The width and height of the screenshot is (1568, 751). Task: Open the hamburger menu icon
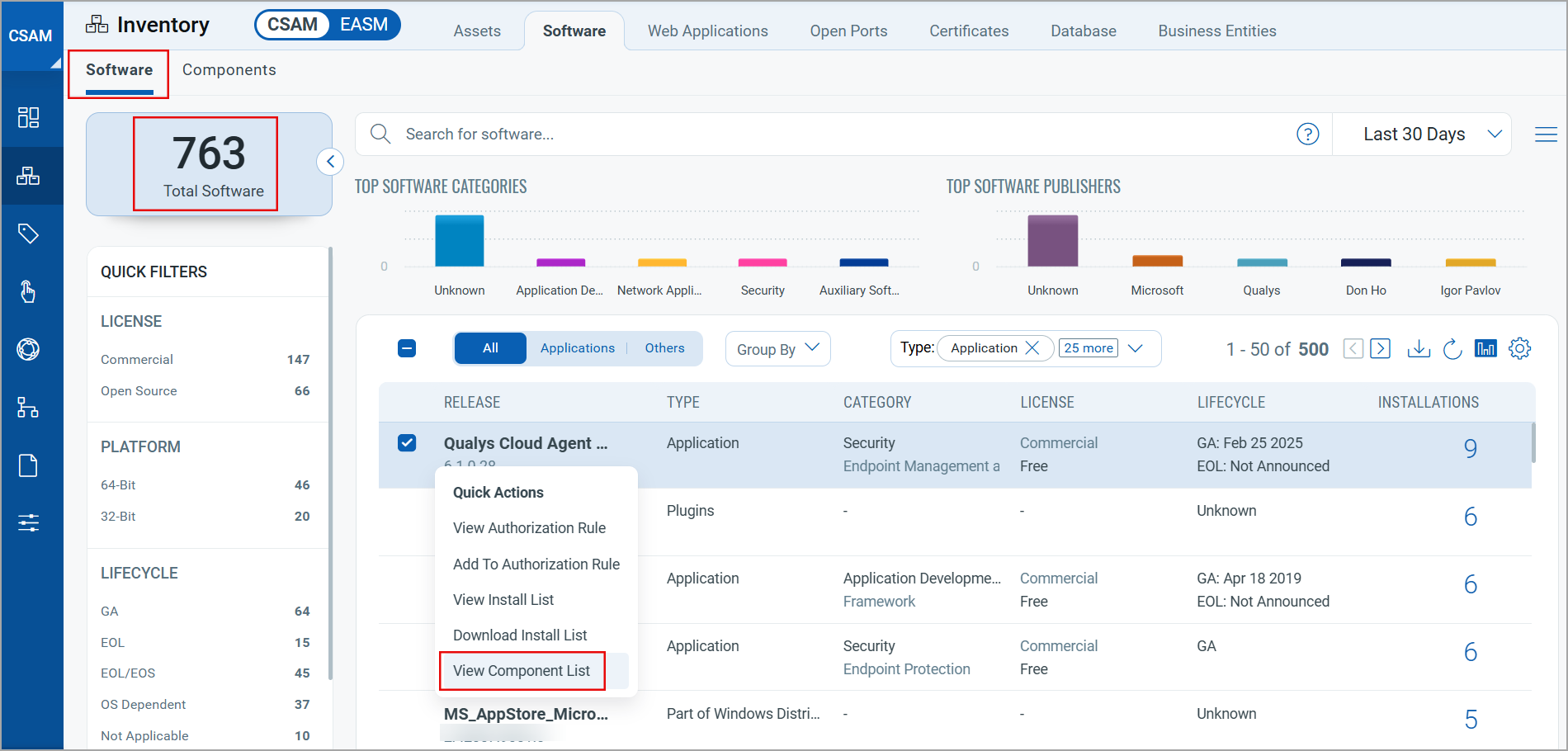point(1546,135)
